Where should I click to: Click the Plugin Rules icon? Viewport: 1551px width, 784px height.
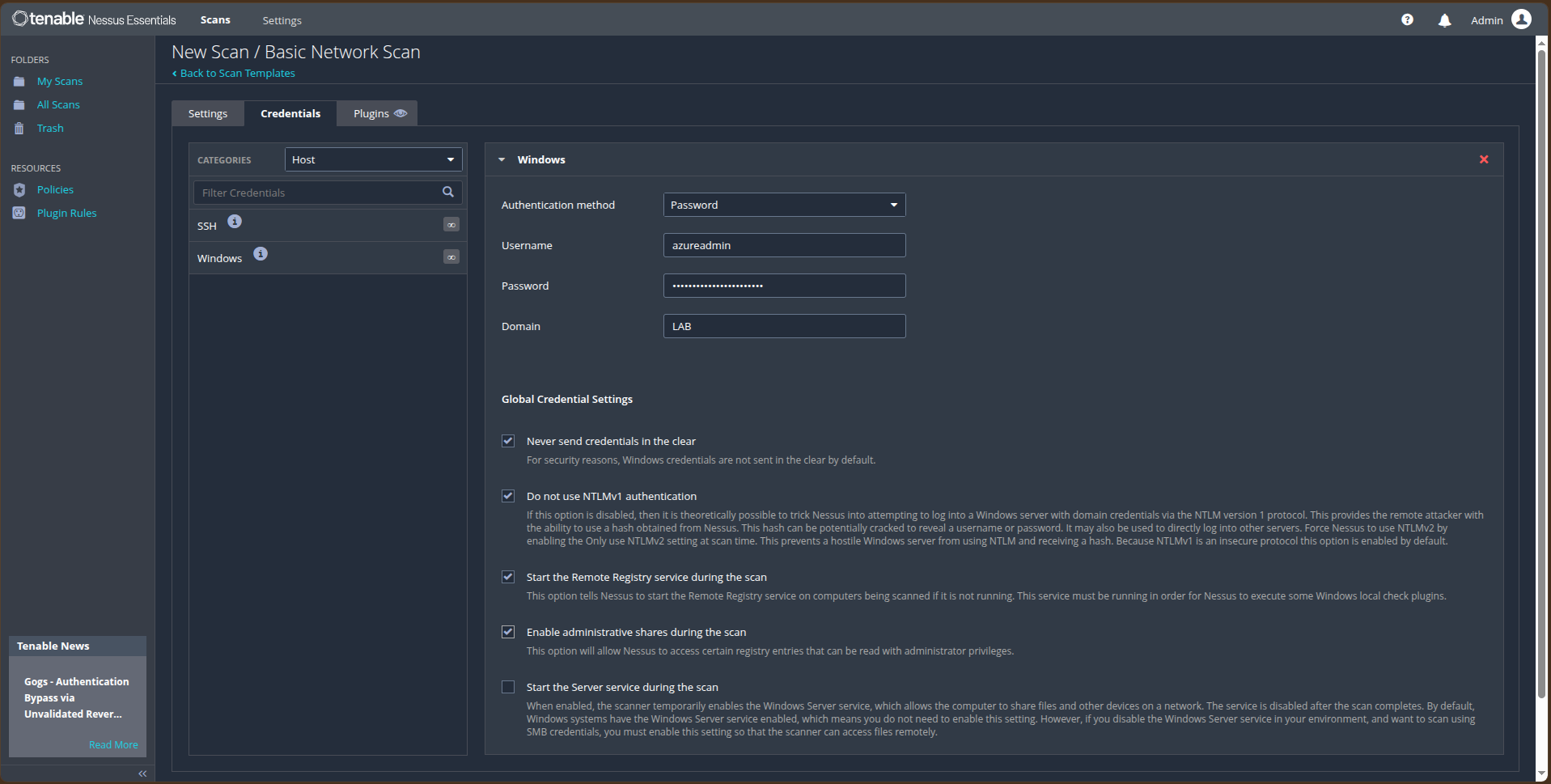(19, 213)
